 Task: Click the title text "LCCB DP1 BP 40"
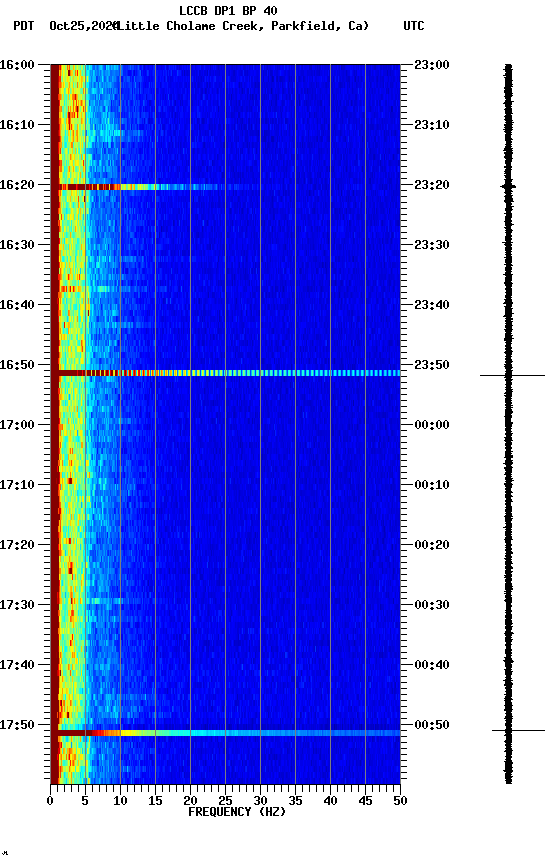(228, 10)
